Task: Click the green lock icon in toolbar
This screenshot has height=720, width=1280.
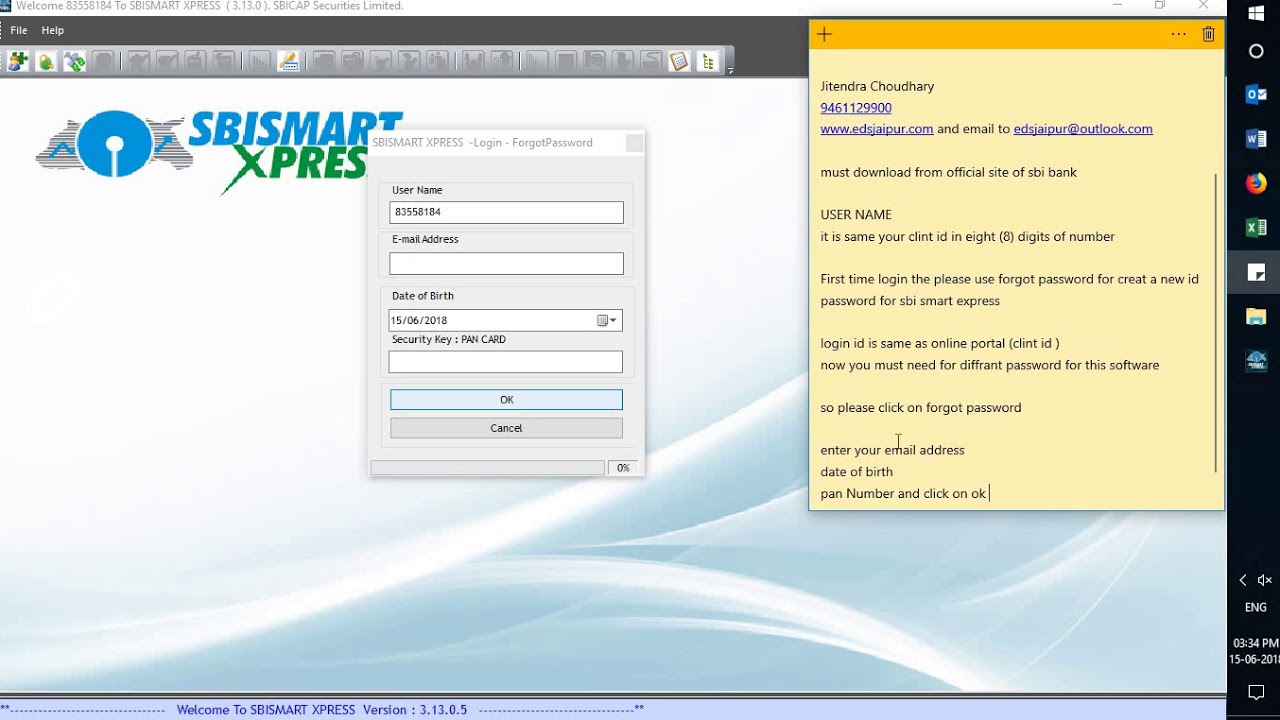Action: (46, 62)
